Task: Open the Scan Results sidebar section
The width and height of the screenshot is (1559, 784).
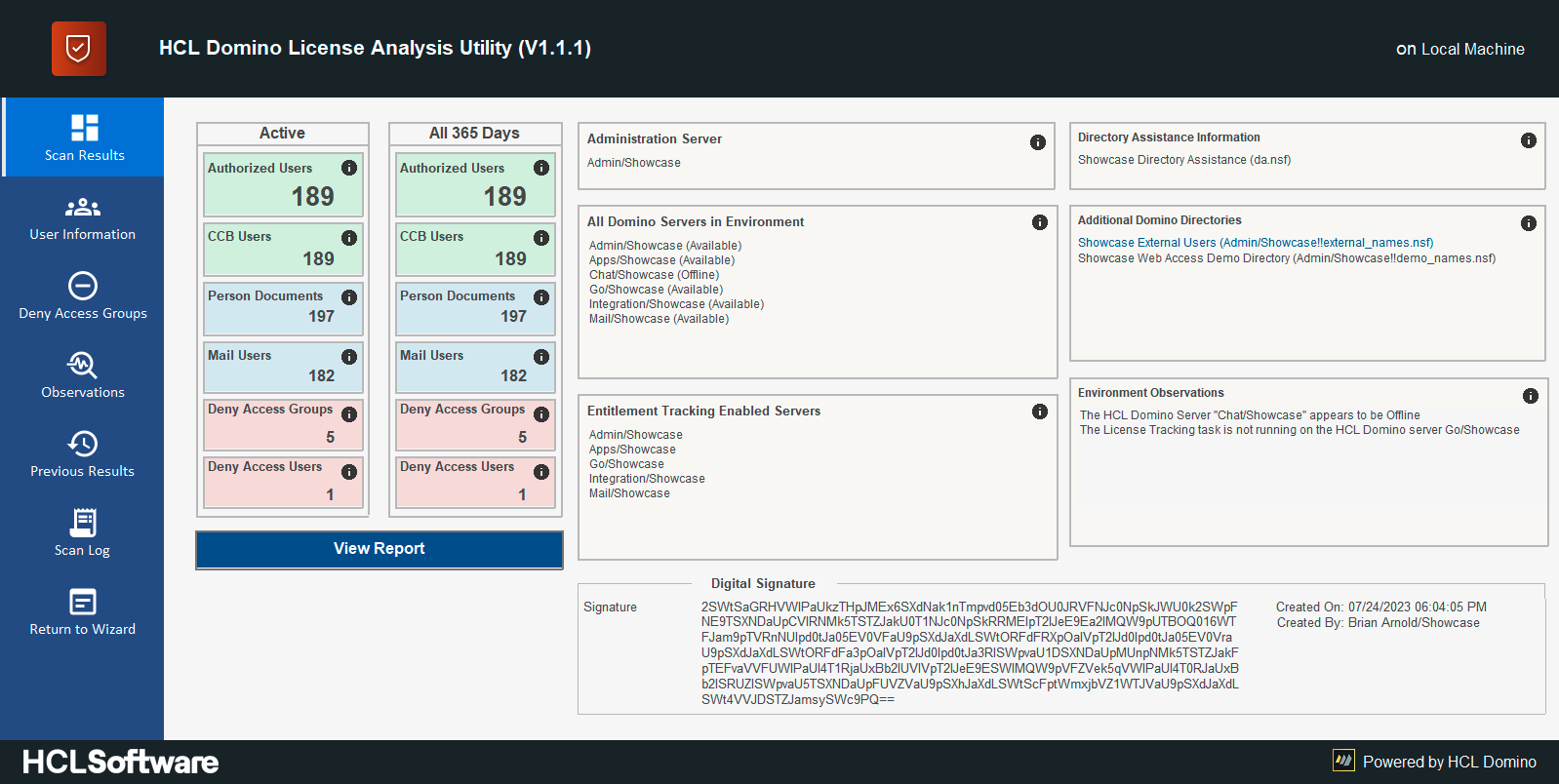Action: (84, 137)
